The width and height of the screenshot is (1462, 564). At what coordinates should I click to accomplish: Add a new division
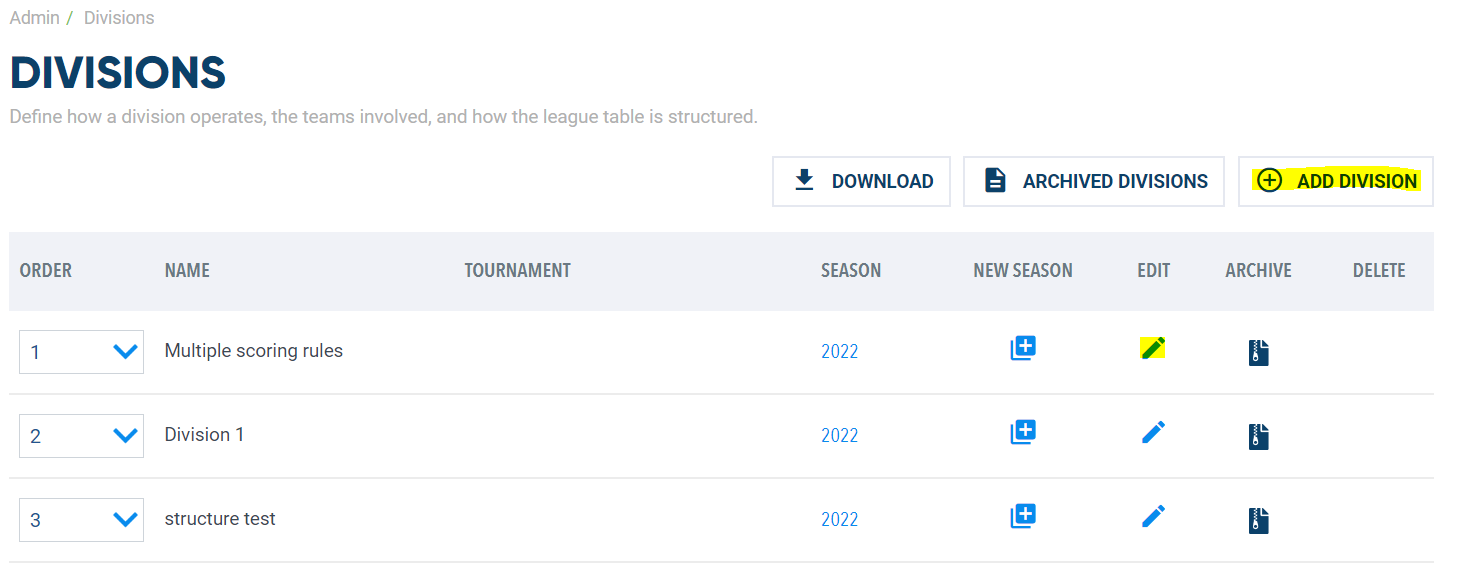[1336, 181]
